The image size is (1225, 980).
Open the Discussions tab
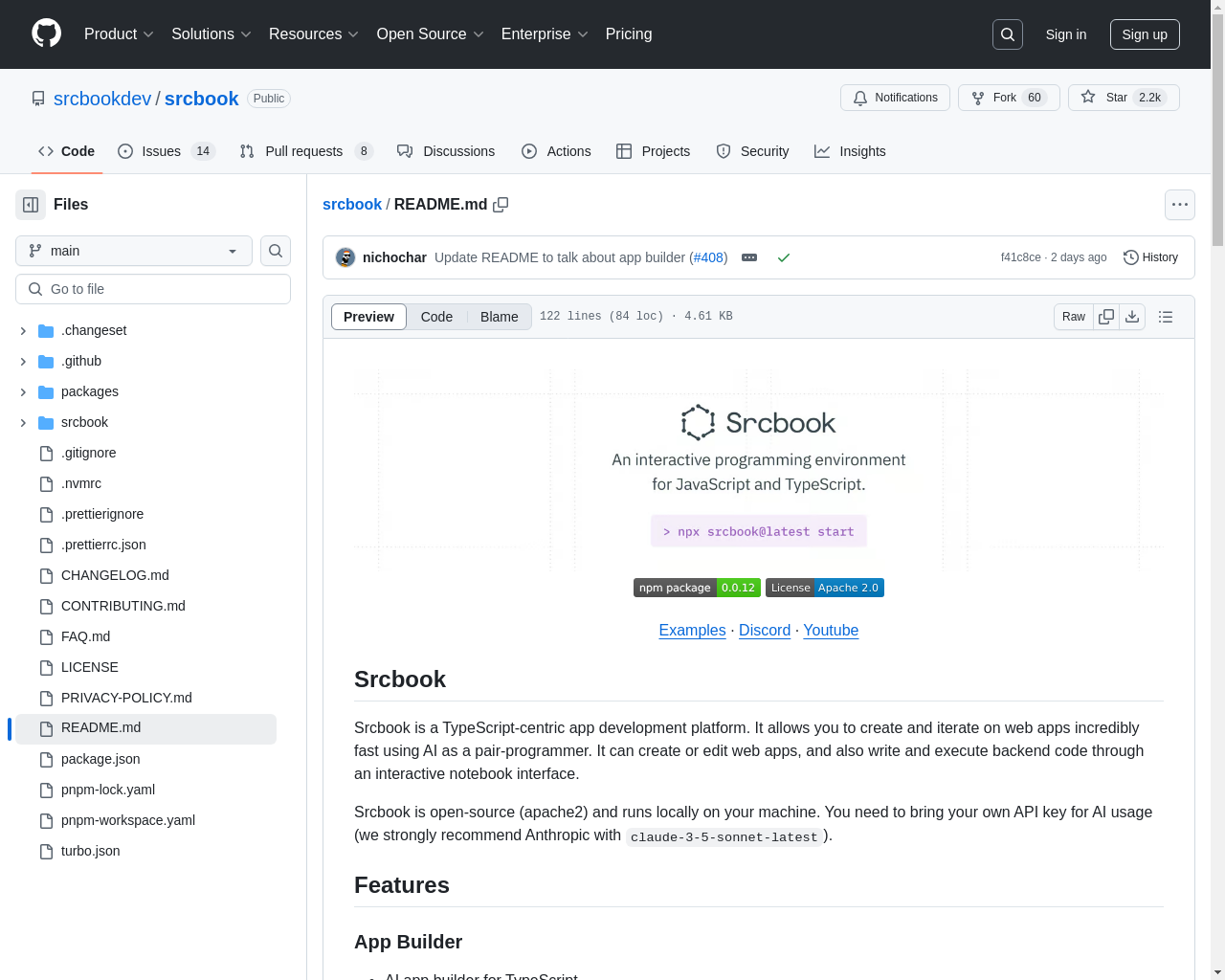(446, 151)
